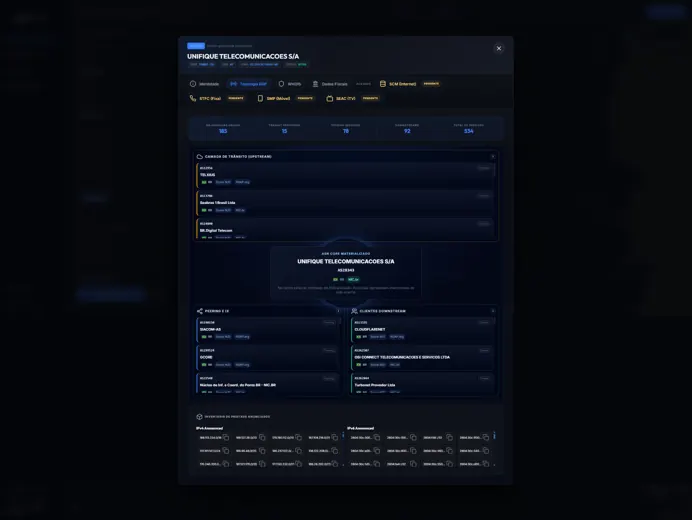Open the Dados Fiscais tab

[330, 84]
